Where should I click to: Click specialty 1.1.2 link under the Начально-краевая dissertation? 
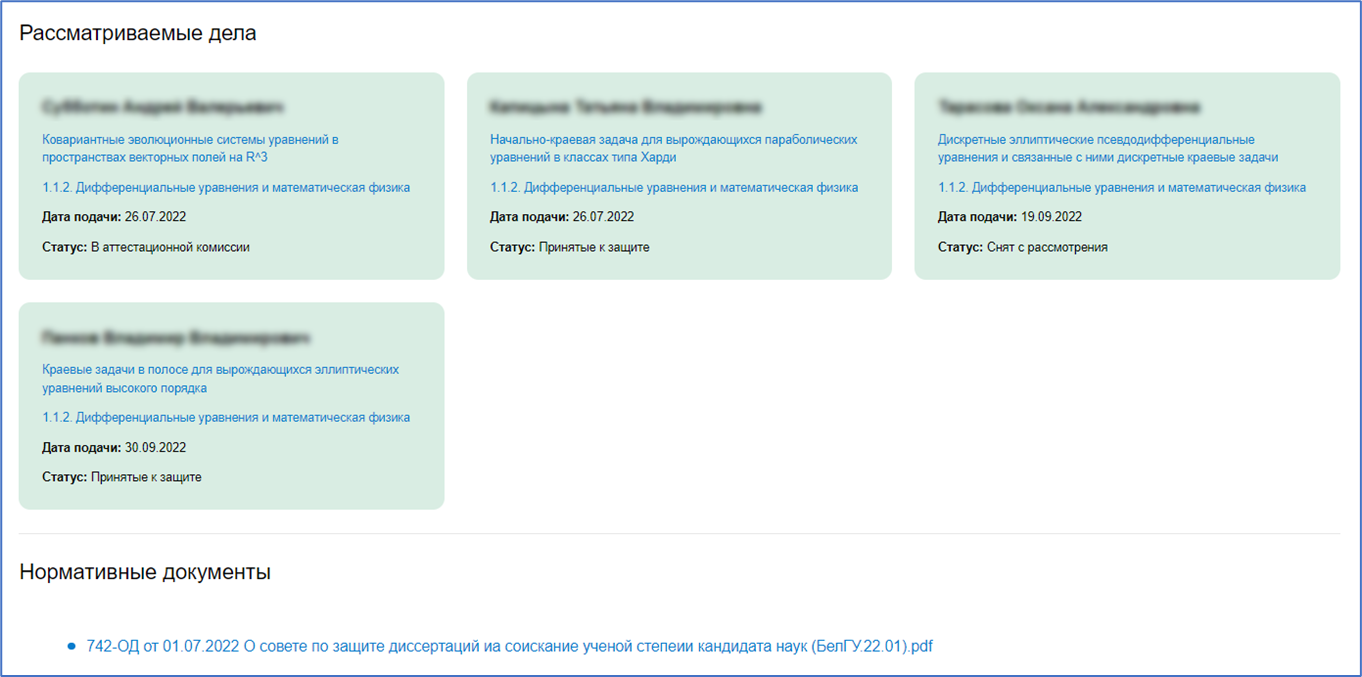[x=674, y=187]
